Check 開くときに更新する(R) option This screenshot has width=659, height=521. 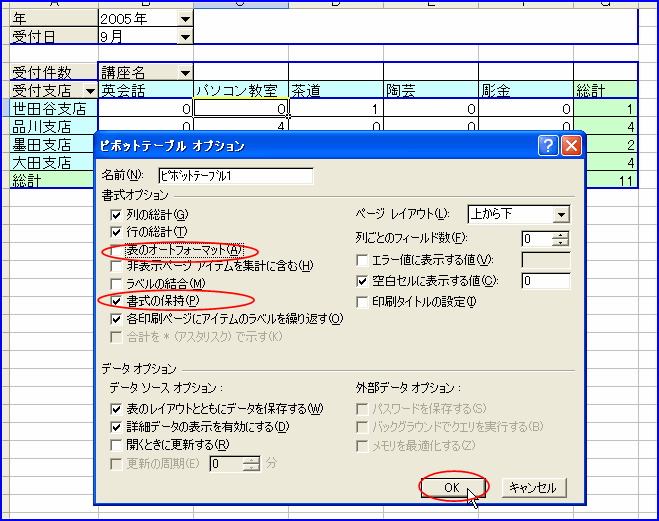[116, 445]
